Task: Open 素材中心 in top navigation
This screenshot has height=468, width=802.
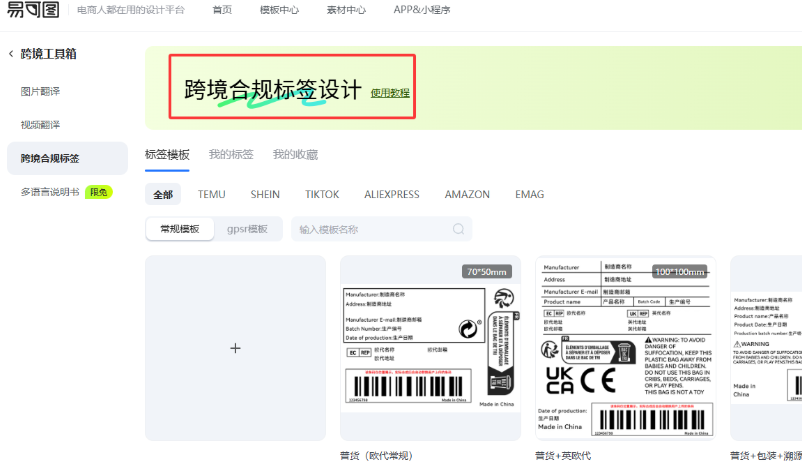Action: (x=345, y=10)
